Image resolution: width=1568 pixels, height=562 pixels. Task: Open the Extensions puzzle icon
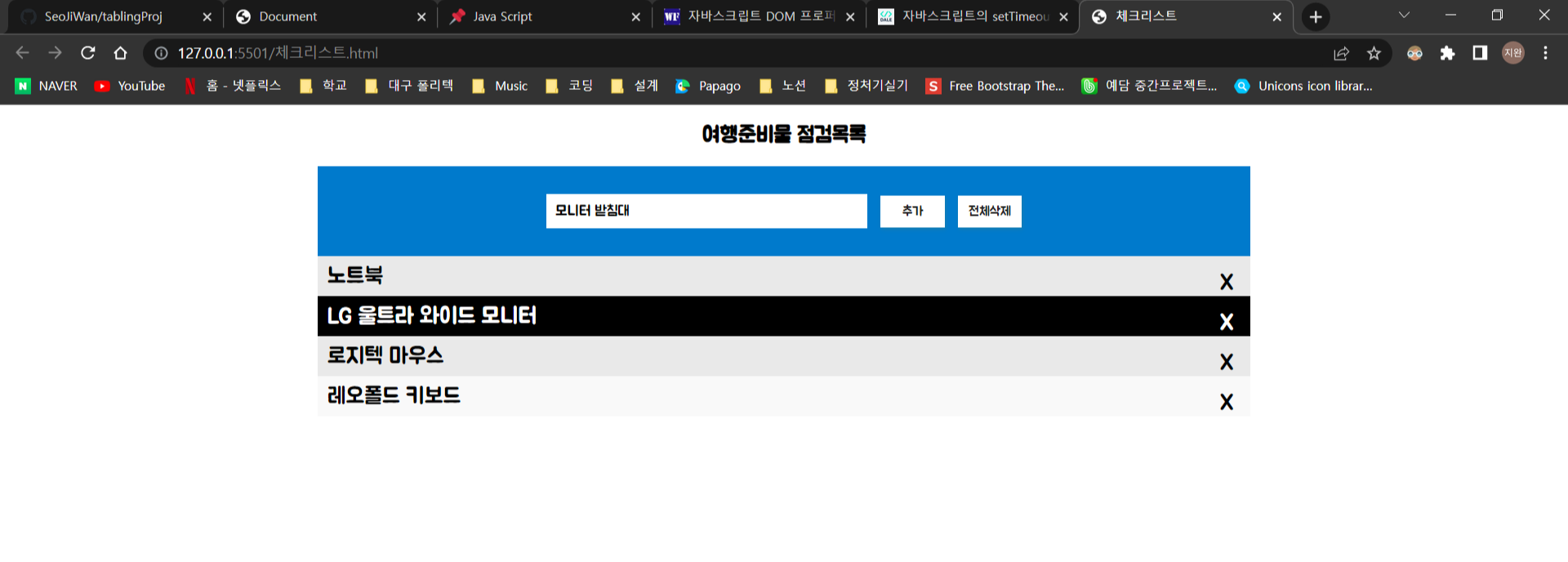[x=1447, y=53]
